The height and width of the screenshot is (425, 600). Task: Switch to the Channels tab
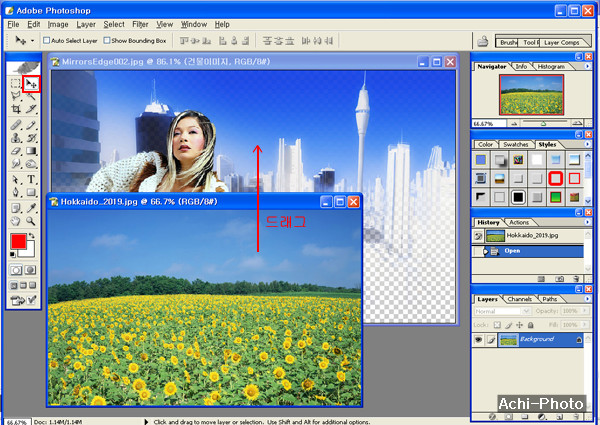(x=520, y=299)
